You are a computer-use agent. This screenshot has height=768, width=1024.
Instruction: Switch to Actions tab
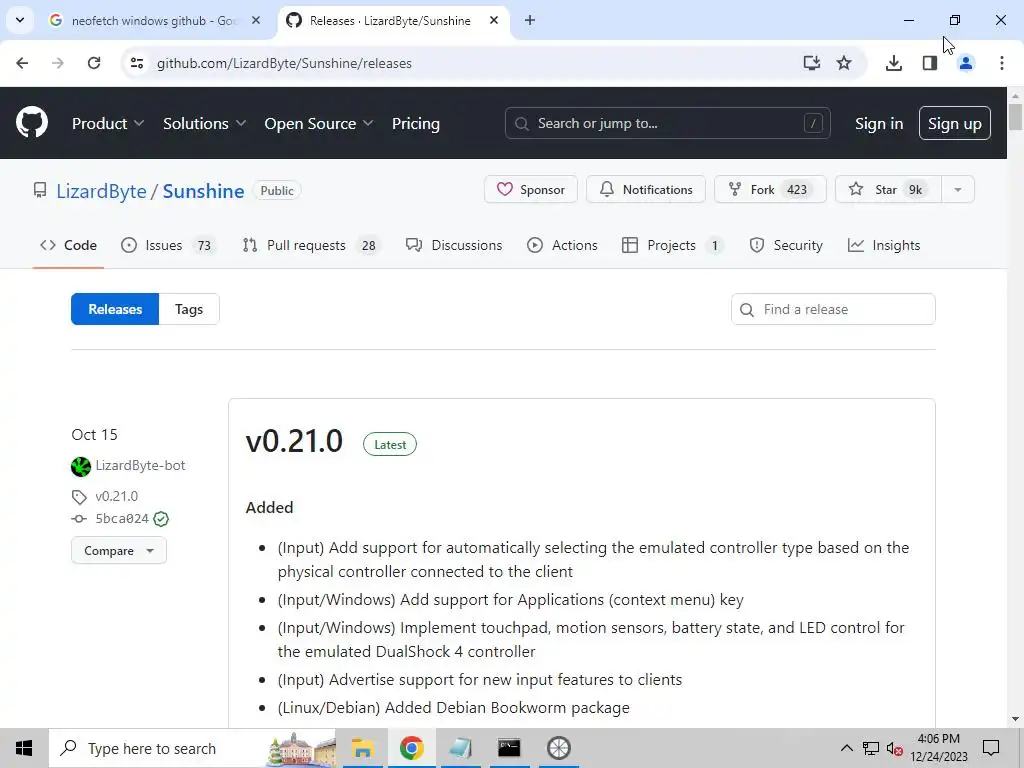pos(562,245)
